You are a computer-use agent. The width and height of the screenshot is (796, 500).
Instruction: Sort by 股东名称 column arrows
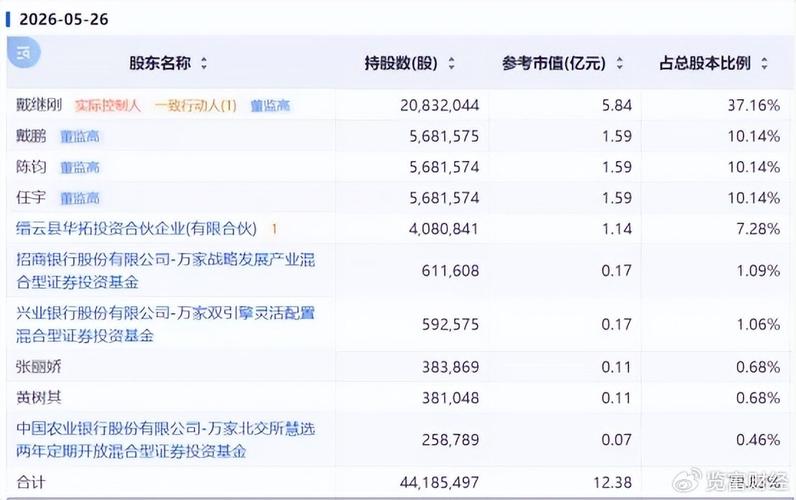pos(204,63)
